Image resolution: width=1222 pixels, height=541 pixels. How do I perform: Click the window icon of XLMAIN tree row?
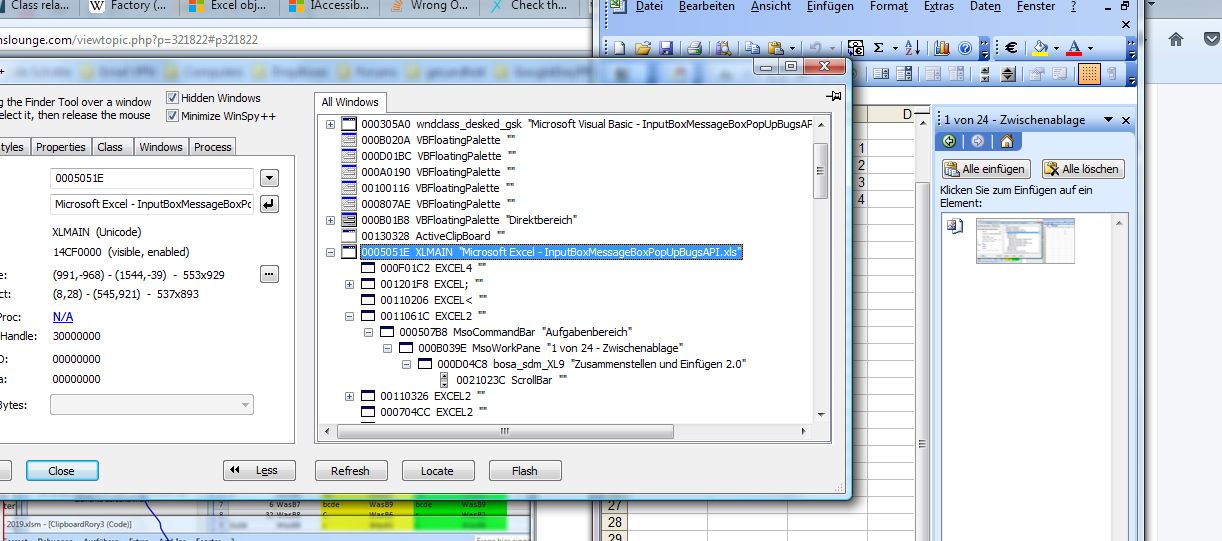(349, 252)
